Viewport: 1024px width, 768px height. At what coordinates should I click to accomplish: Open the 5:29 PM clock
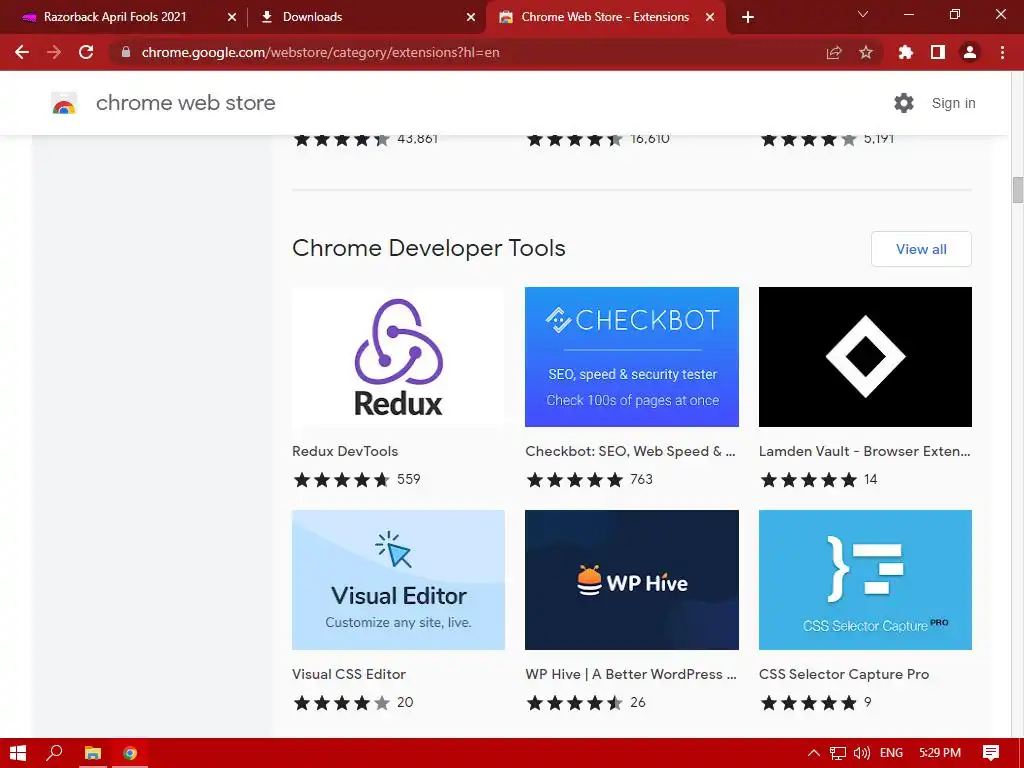[940, 753]
